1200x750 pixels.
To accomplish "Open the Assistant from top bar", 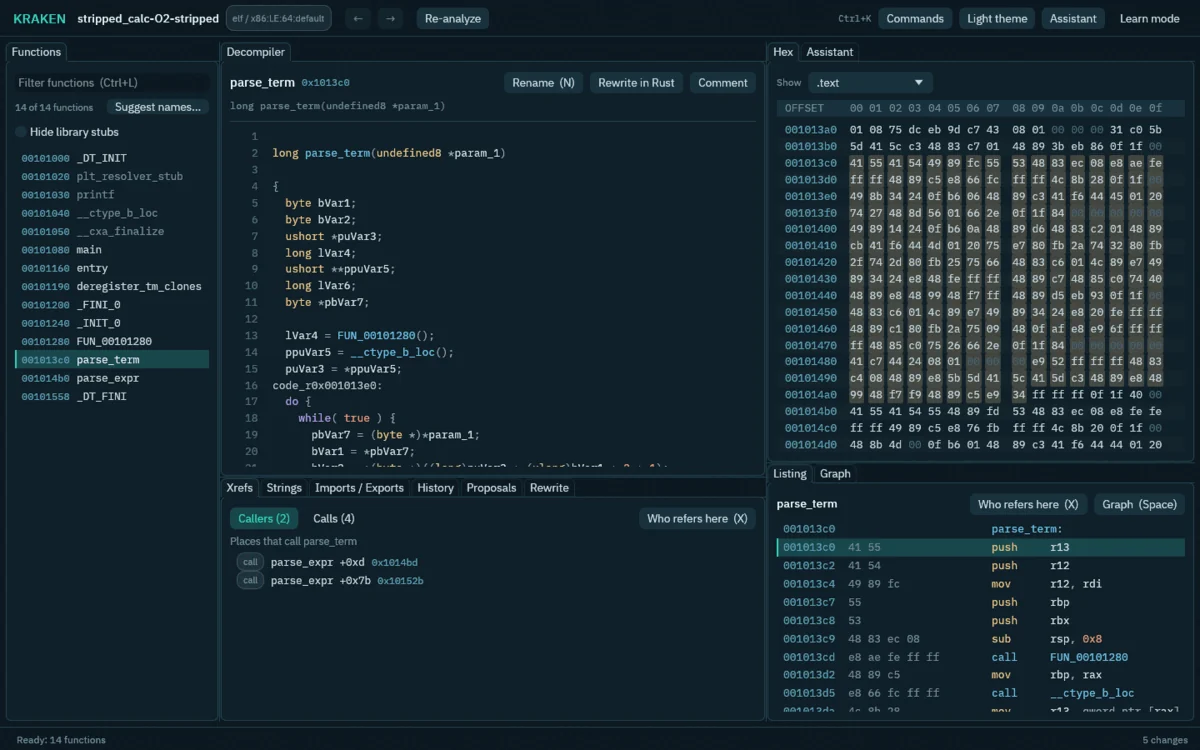I will [x=1073, y=18].
